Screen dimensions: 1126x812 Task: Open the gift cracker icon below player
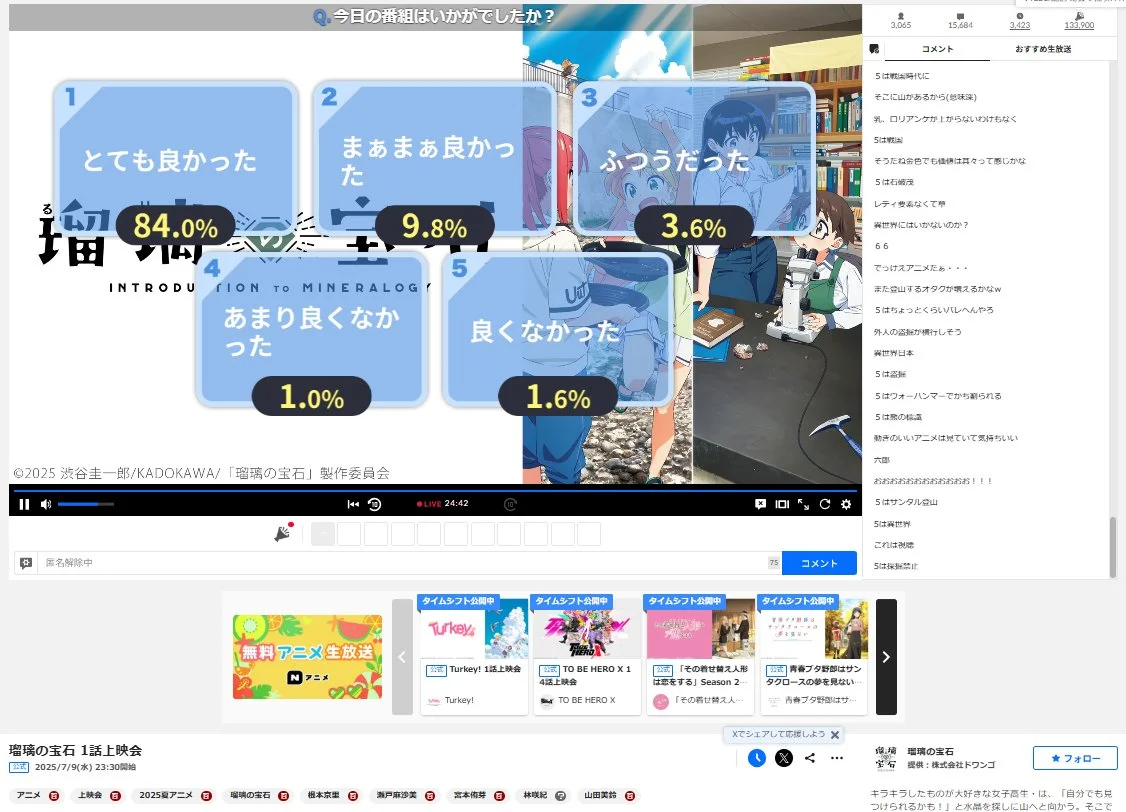284,533
